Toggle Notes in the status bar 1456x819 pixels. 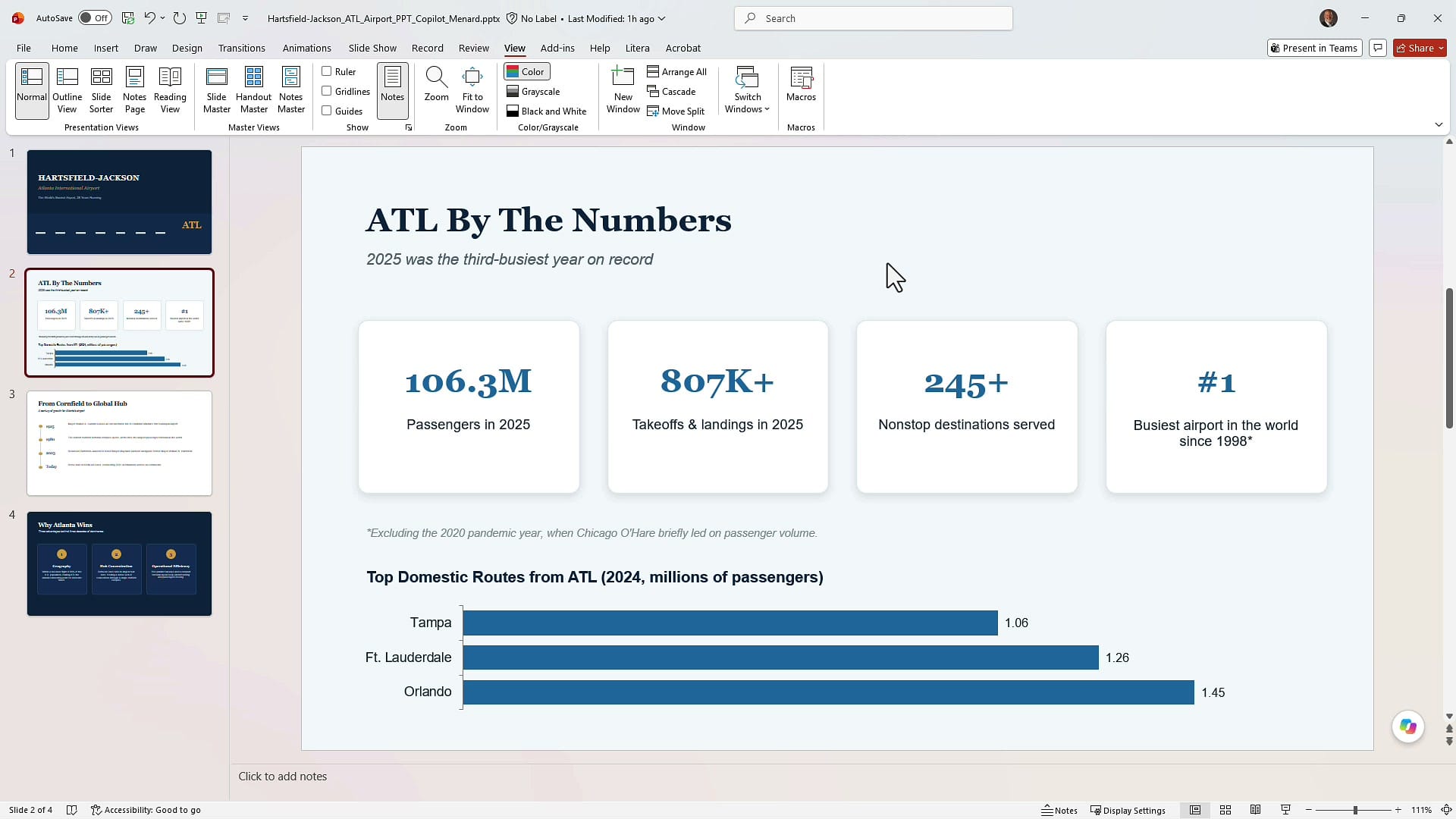(x=1059, y=810)
